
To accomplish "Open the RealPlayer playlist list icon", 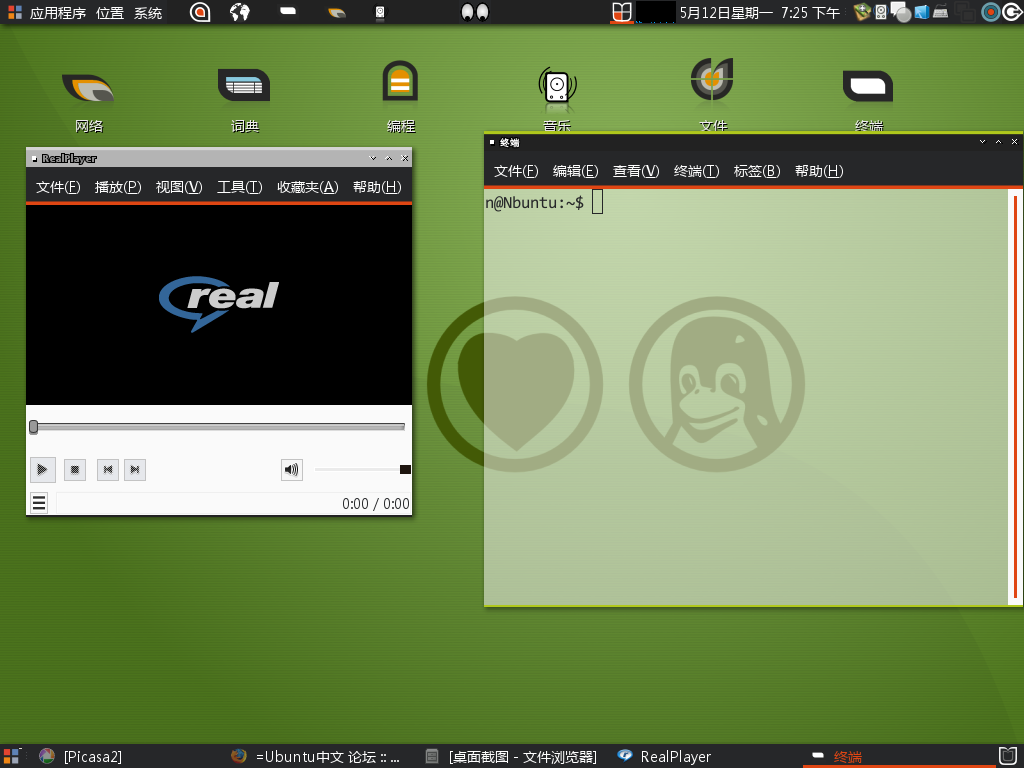I will 39,503.
